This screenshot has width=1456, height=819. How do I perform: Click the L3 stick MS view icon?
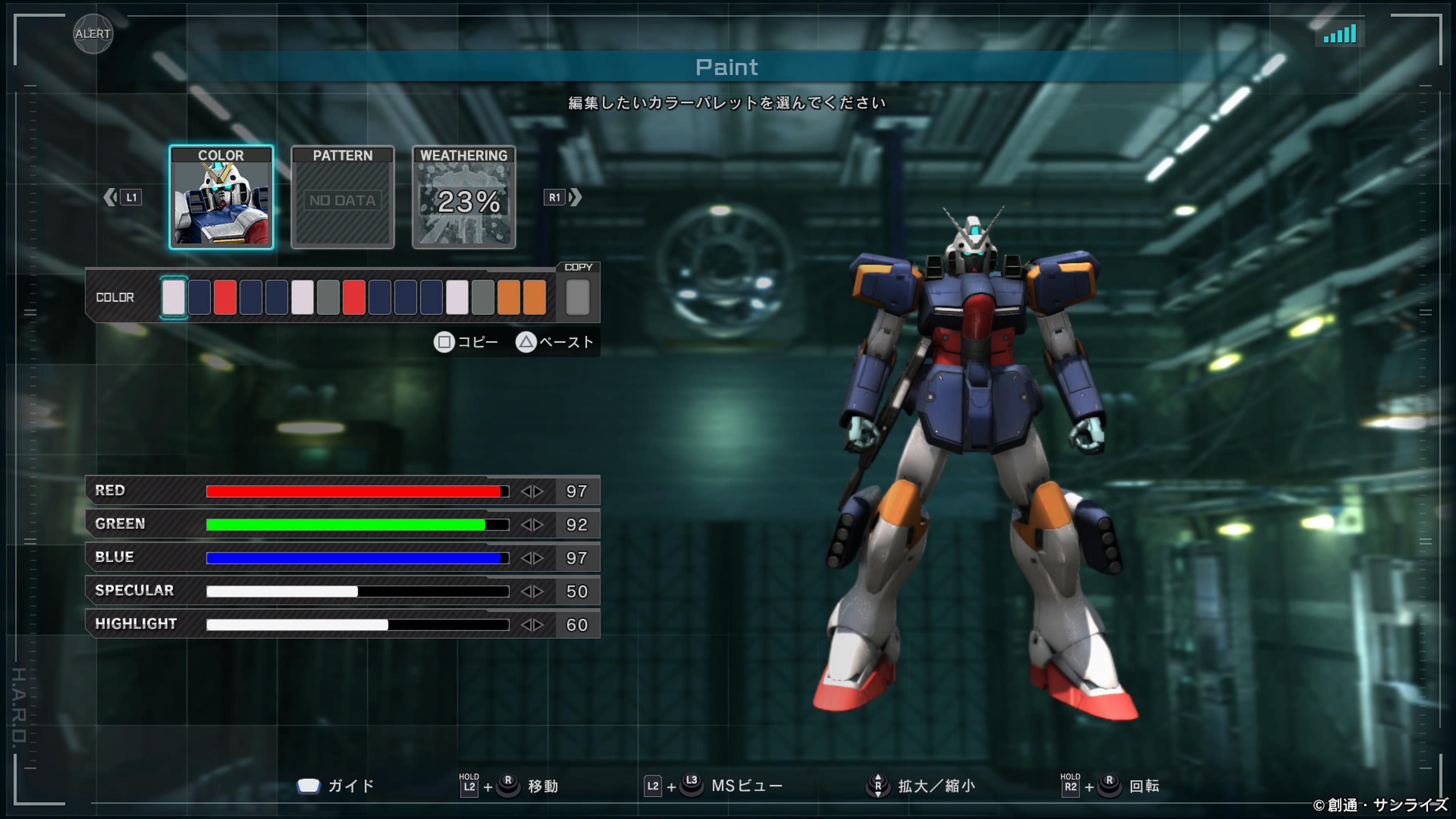(691, 784)
